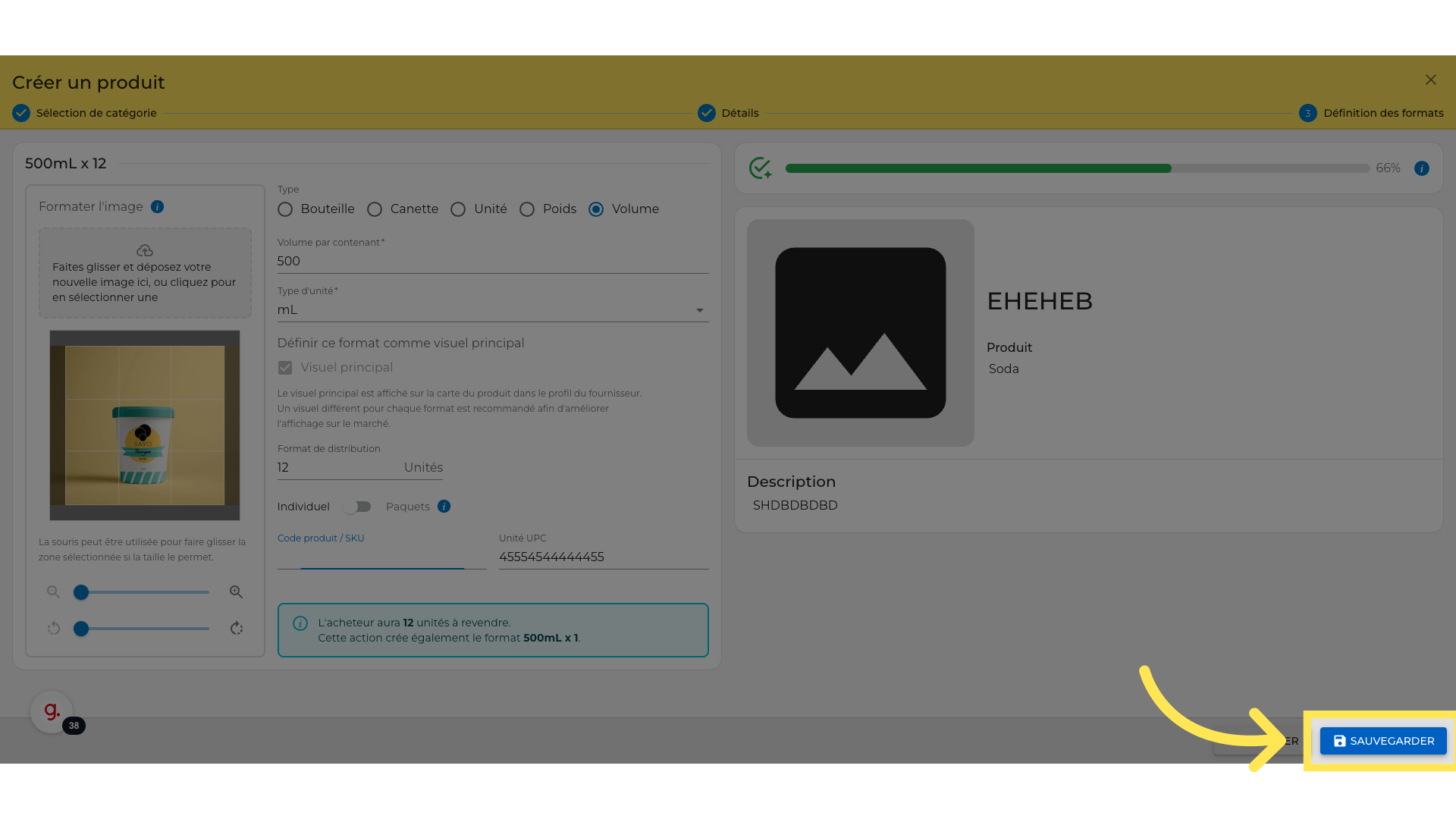Viewport: 1456px width, 819px height.
Task: Click the cloud upload icon in drop zone
Action: pos(145,250)
